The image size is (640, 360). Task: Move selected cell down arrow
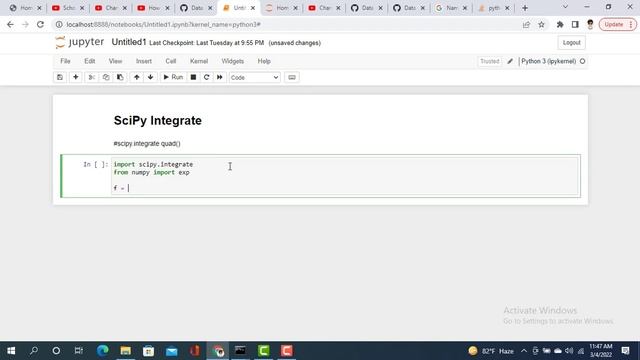tap(151, 77)
